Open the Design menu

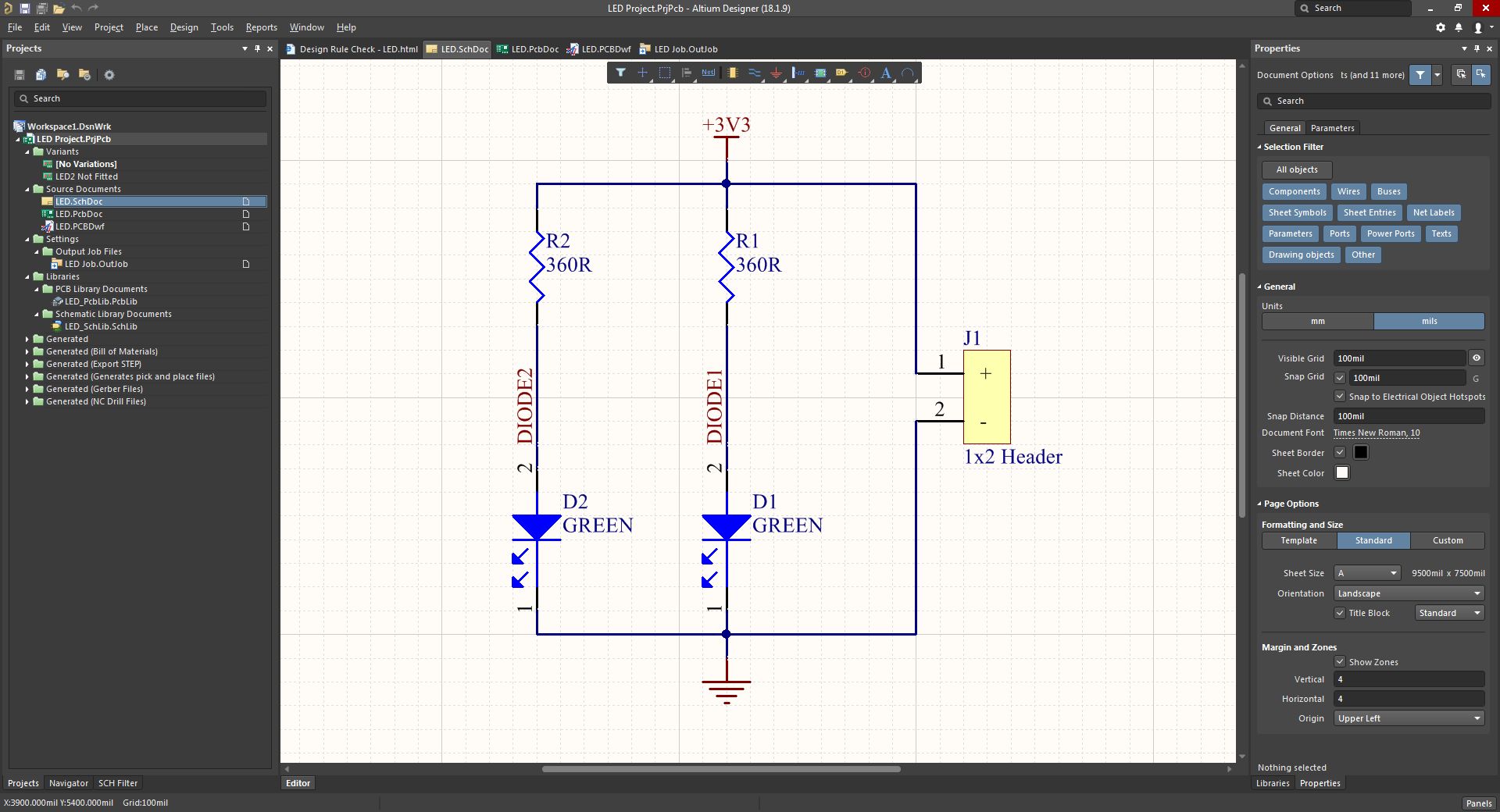tap(184, 27)
